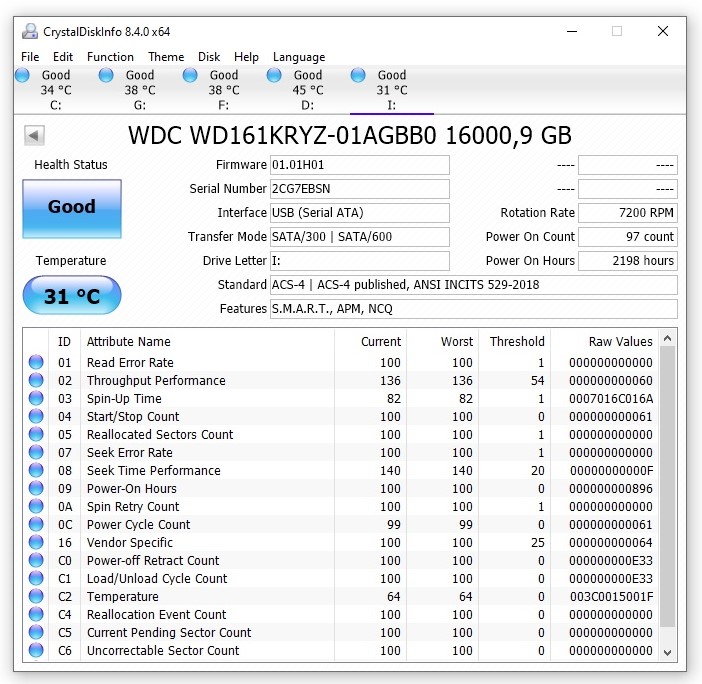This screenshot has height=684, width=702.
Task: Click the status orb for Temperature attribute
Action: pyautogui.click(x=36, y=596)
